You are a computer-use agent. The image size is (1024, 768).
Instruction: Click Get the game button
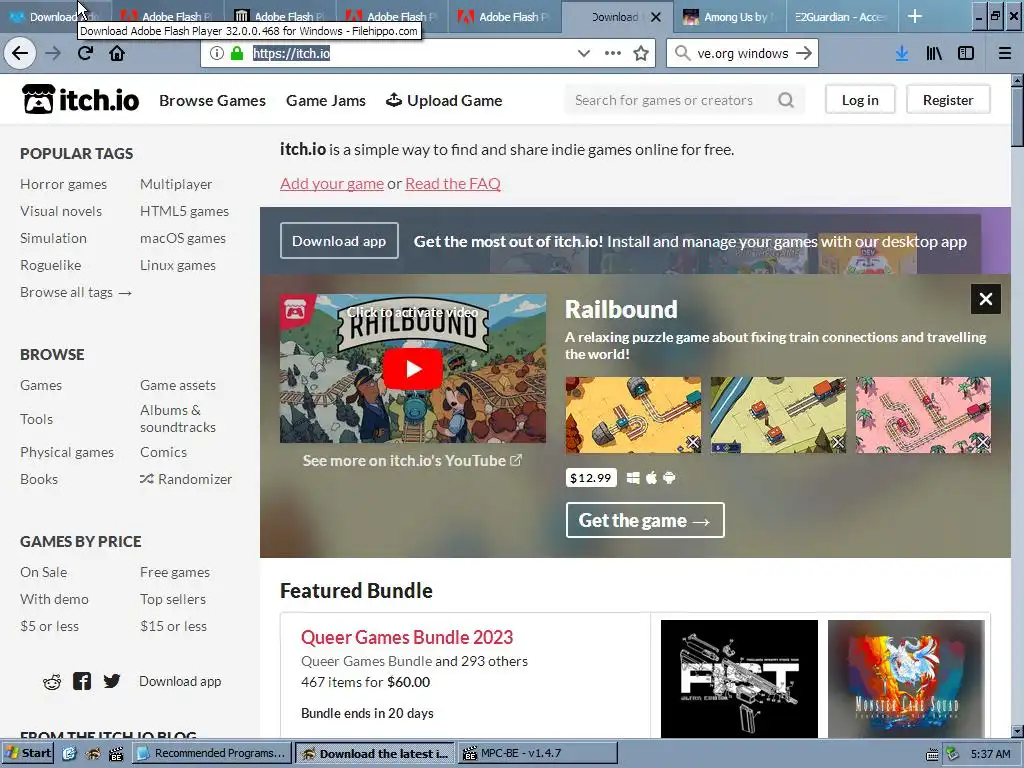click(645, 520)
